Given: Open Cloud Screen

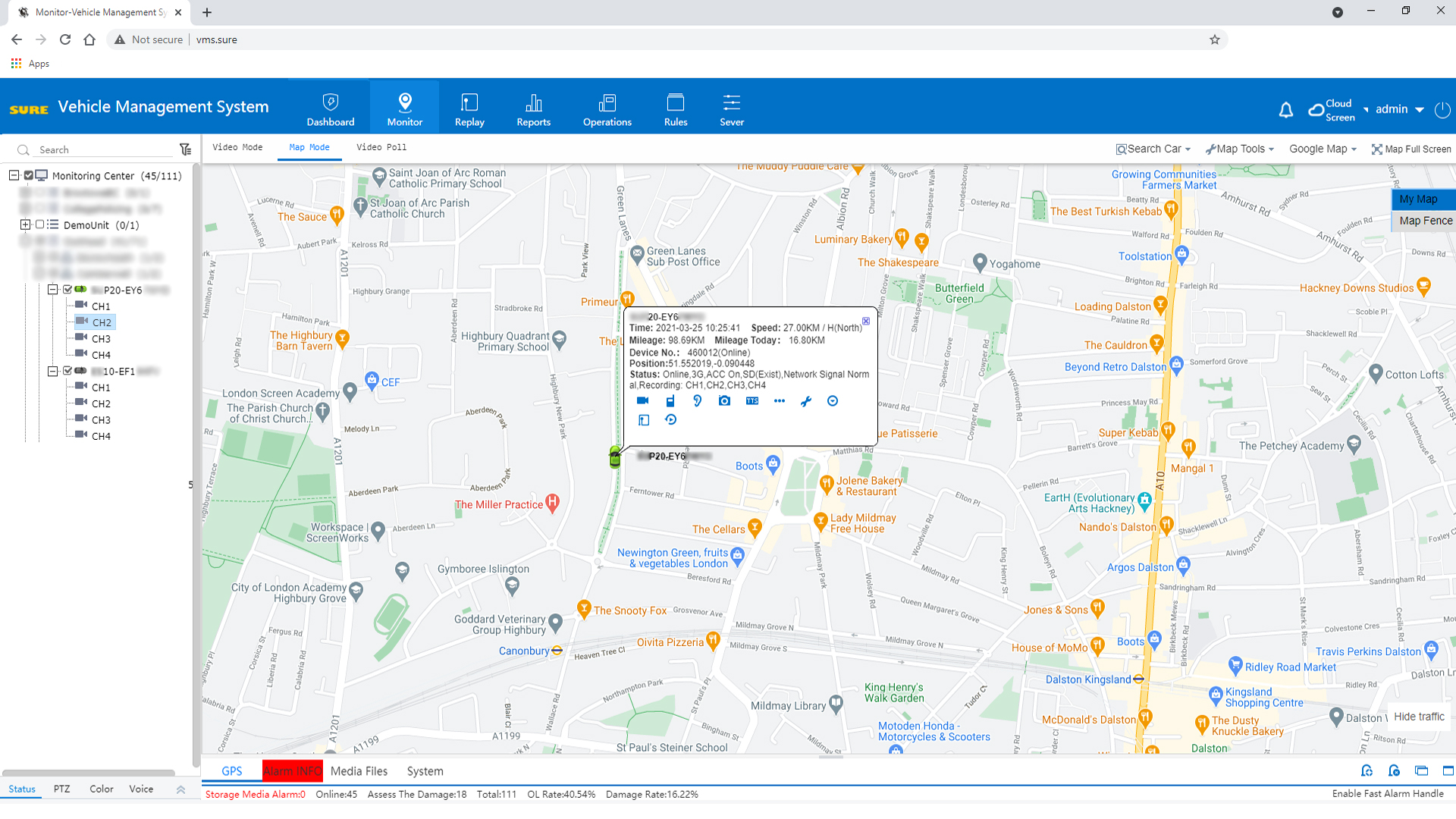Looking at the screenshot, I should coord(1332,110).
